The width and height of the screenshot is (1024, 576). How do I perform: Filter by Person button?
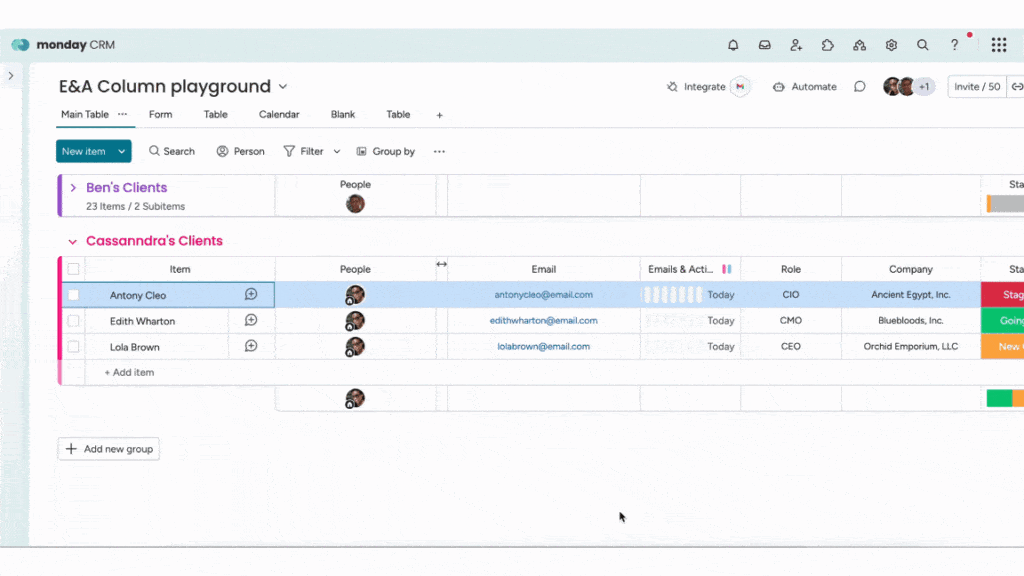click(240, 152)
